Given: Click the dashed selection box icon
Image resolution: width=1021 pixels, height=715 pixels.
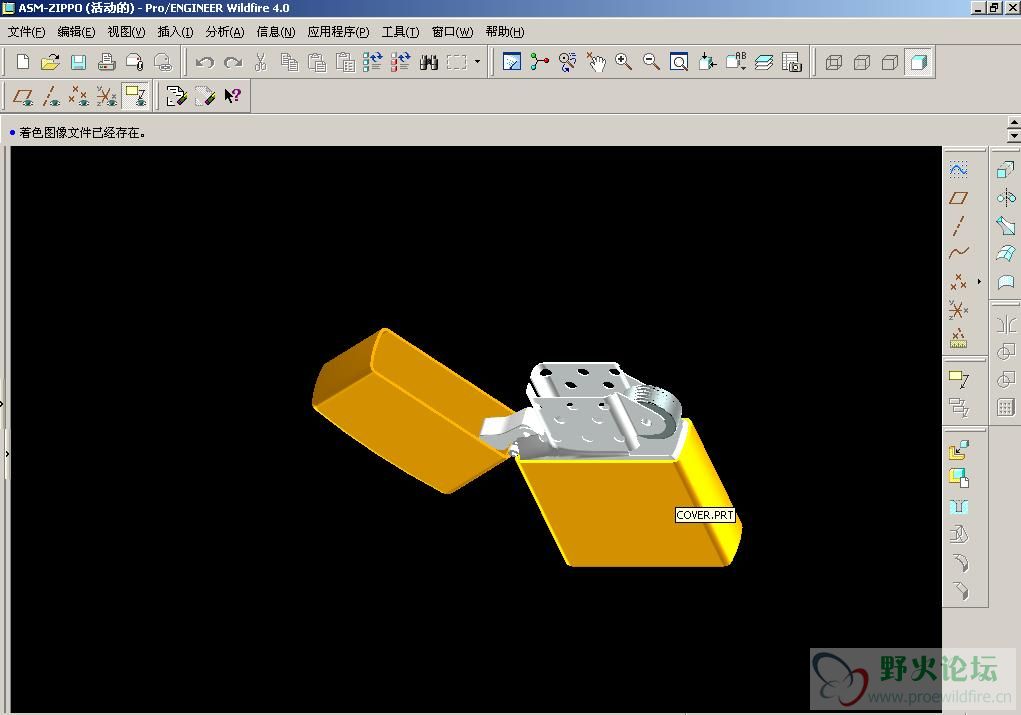Looking at the screenshot, I should point(457,62).
